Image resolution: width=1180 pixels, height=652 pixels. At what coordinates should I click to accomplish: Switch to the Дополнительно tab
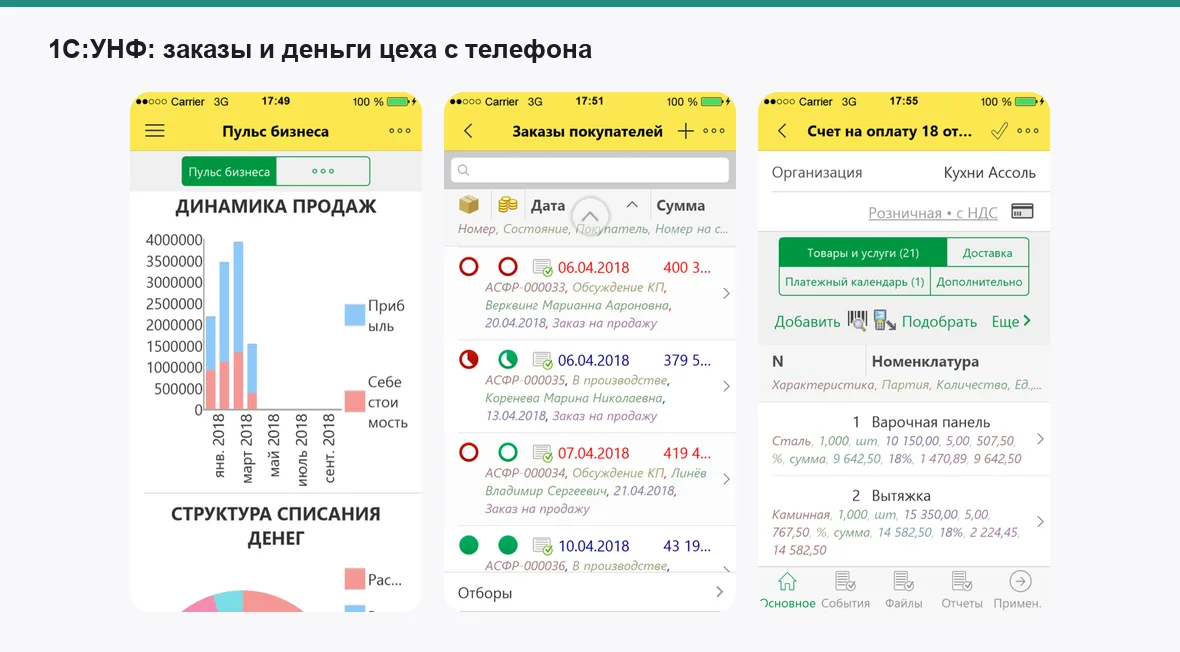click(979, 282)
